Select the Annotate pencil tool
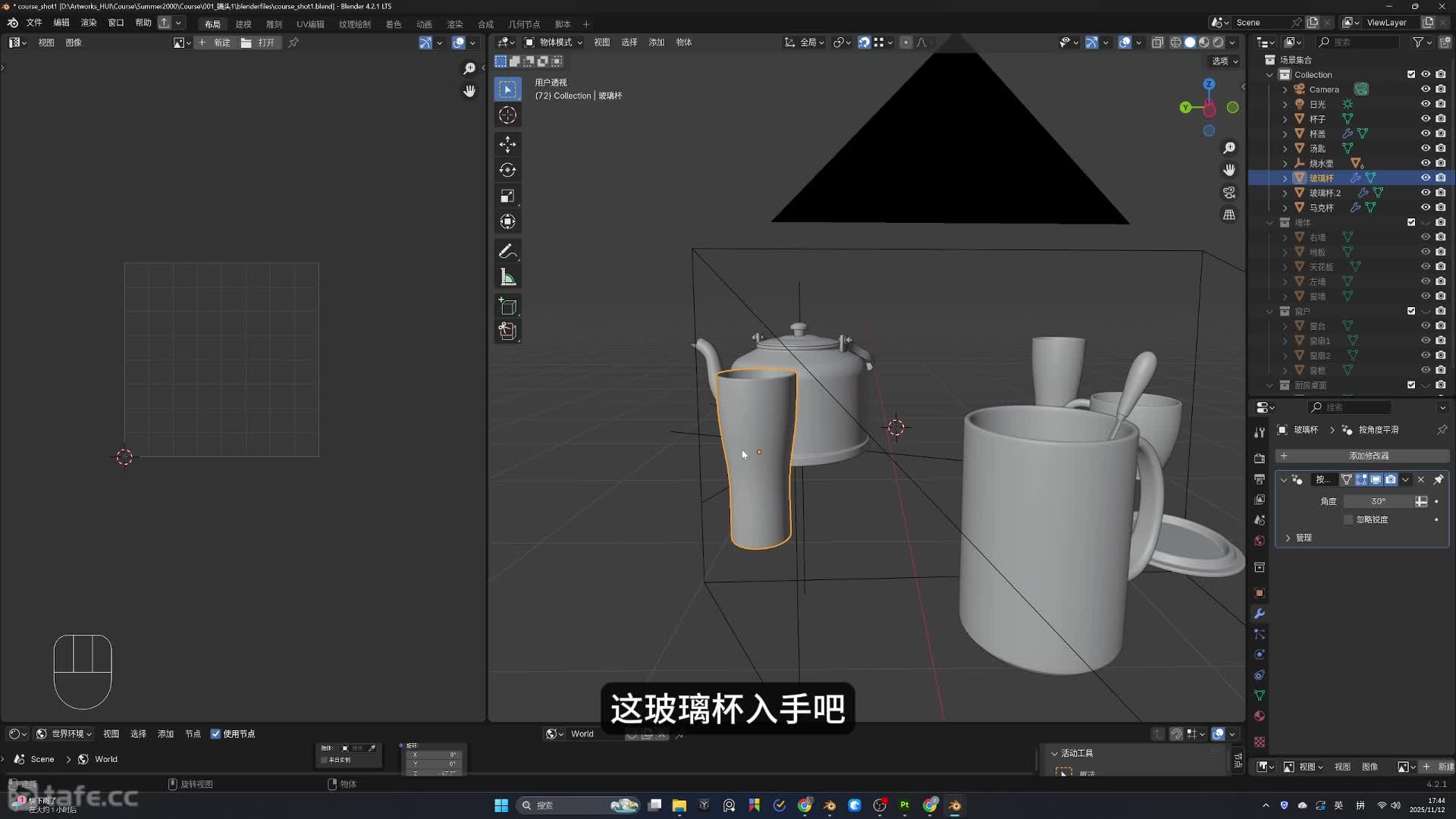This screenshot has width=1456, height=819. (x=507, y=251)
